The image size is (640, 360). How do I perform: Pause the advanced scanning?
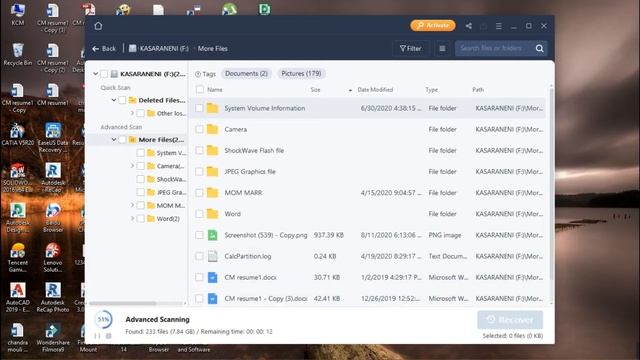(x=97, y=336)
